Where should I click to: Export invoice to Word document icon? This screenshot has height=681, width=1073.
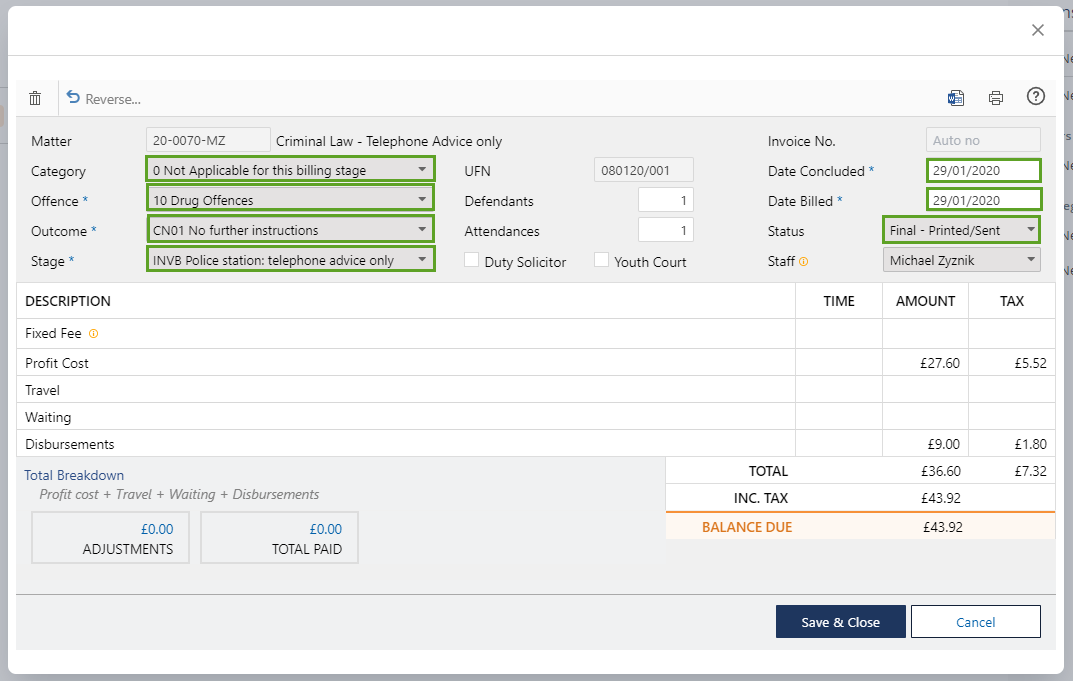(x=956, y=98)
